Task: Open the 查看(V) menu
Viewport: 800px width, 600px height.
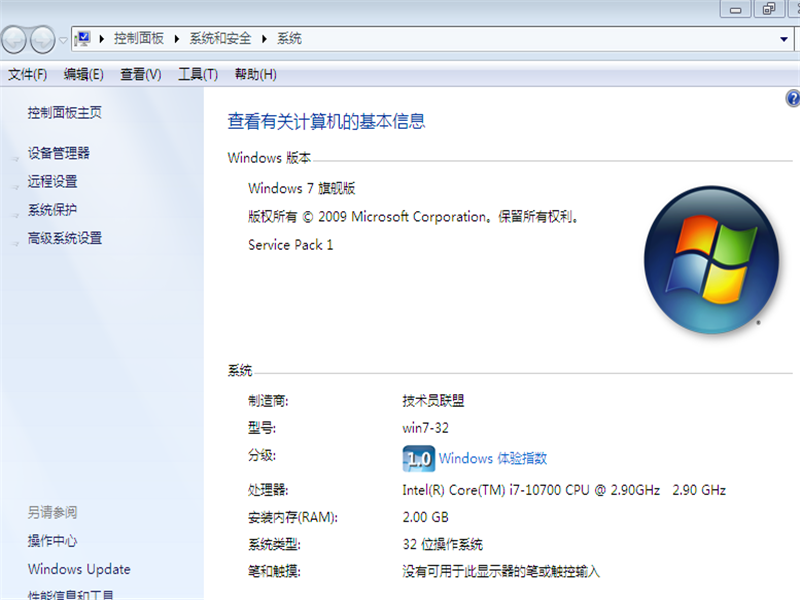Action: point(139,73)
